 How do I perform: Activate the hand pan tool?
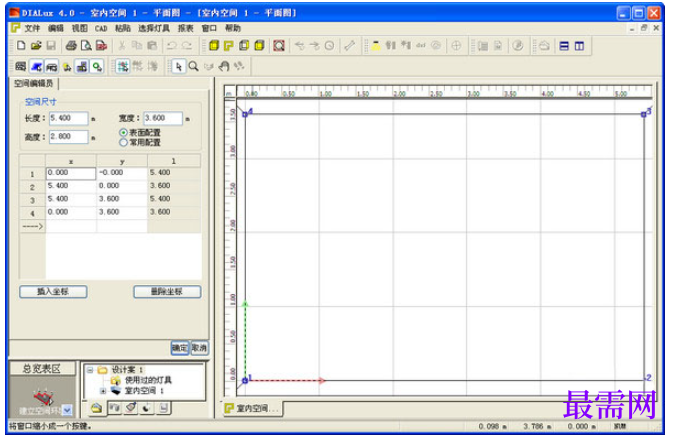(x=224, y=66)
